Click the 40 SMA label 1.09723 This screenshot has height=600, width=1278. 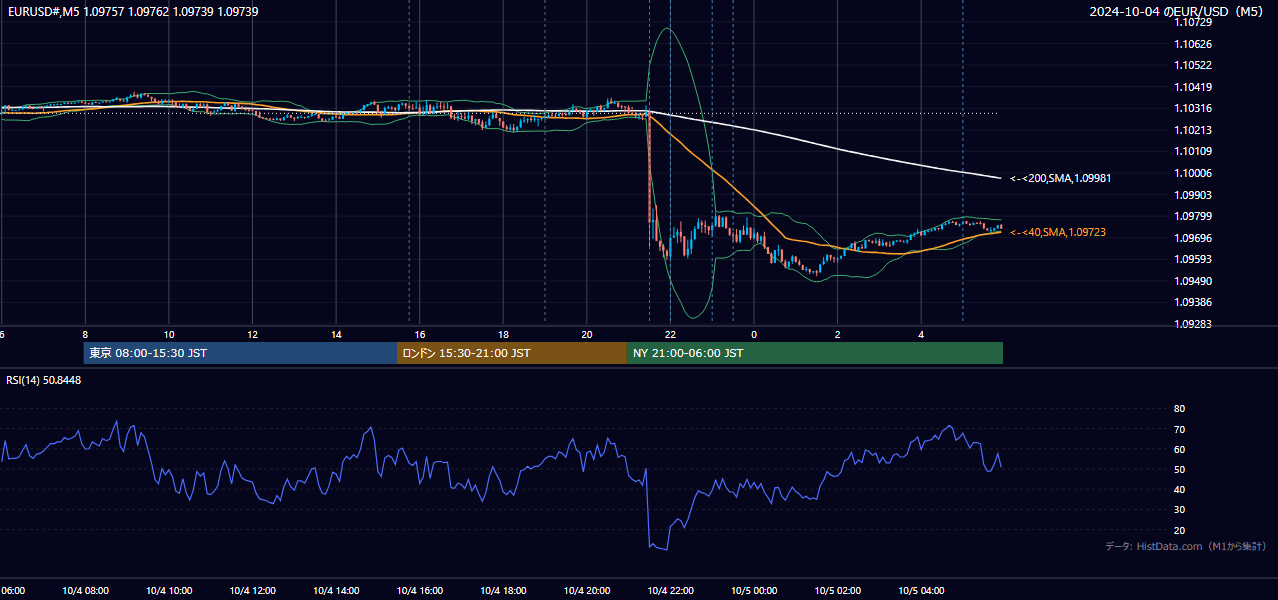1058,232
